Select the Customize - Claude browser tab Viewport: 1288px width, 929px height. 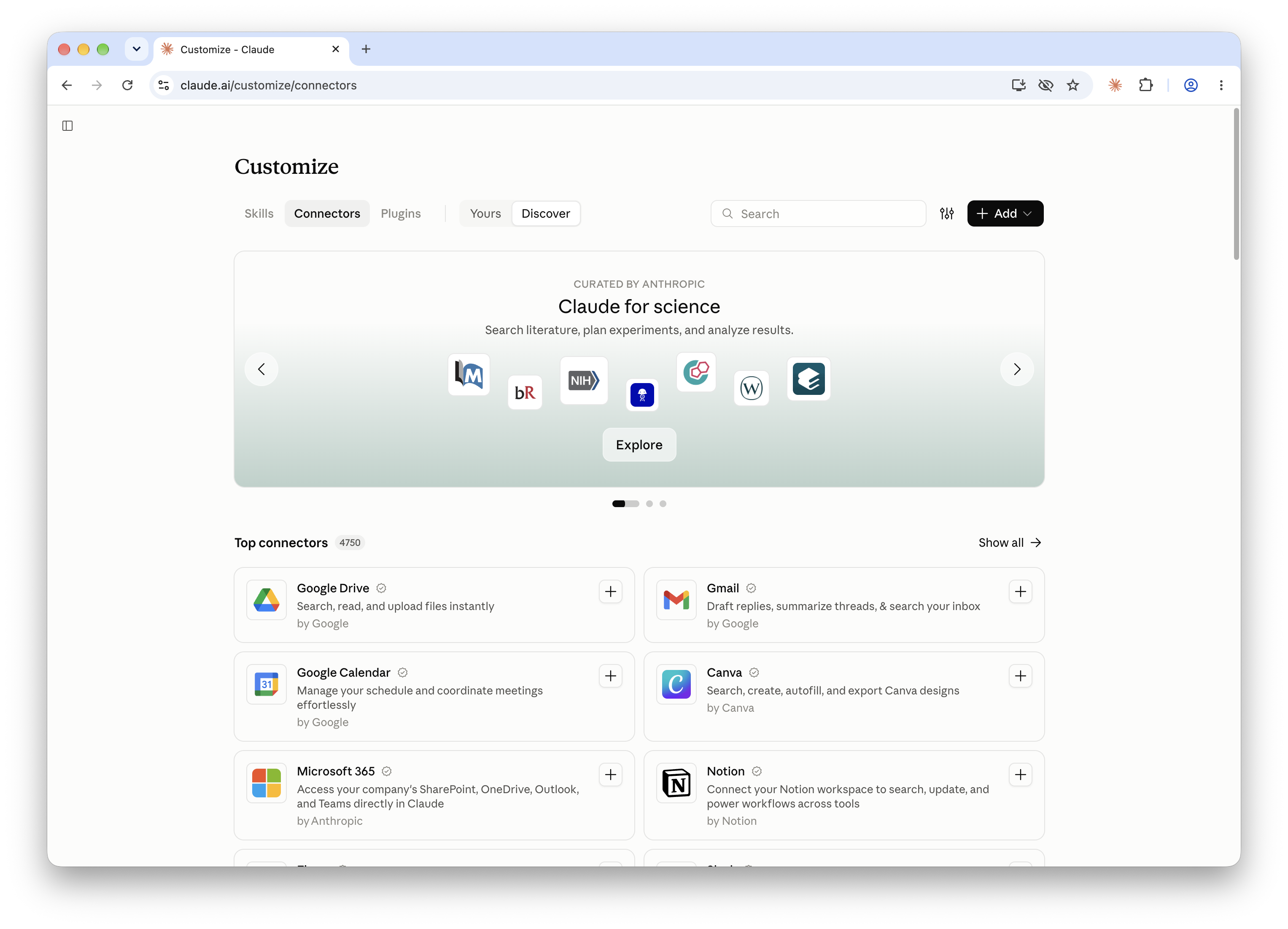point(251,49)
